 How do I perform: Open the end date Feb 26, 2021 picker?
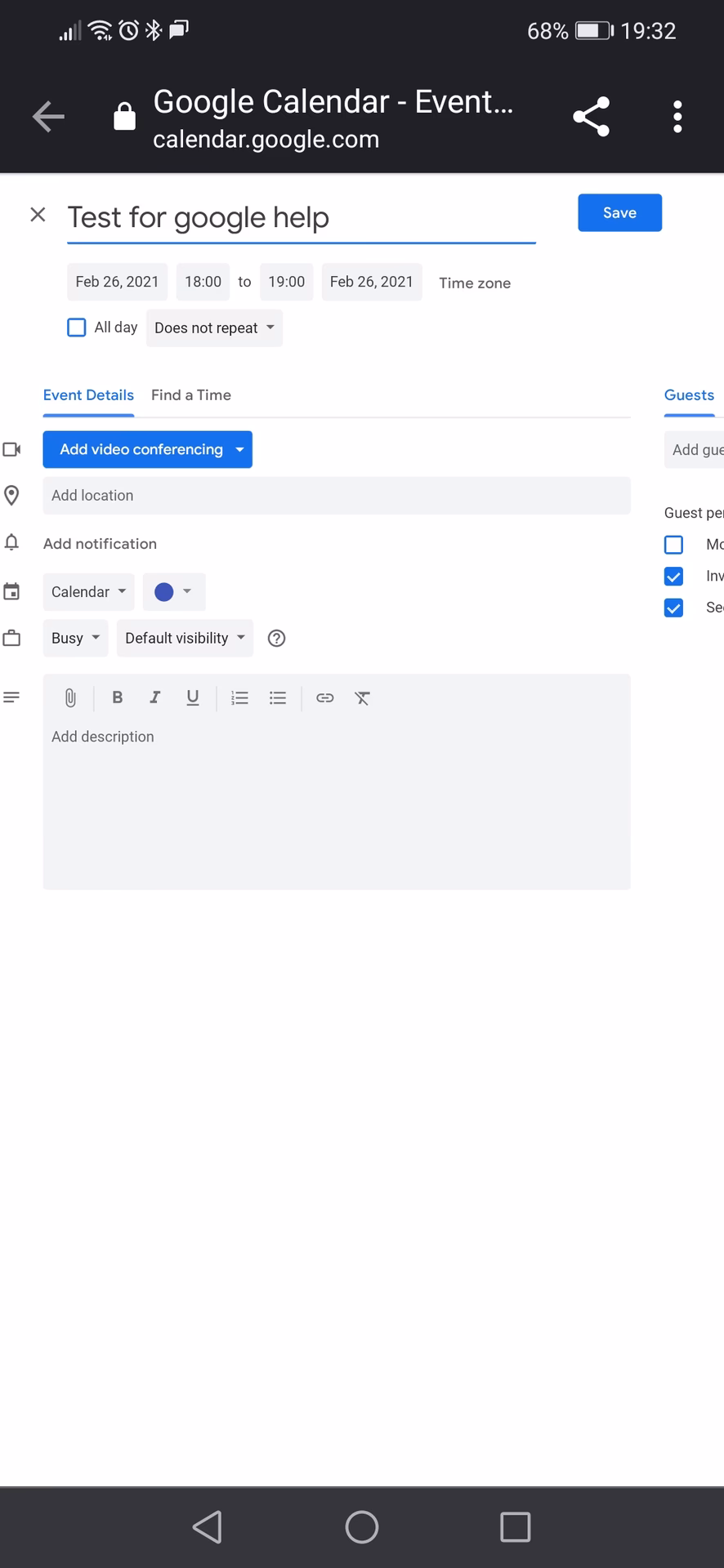coord(372,282)
